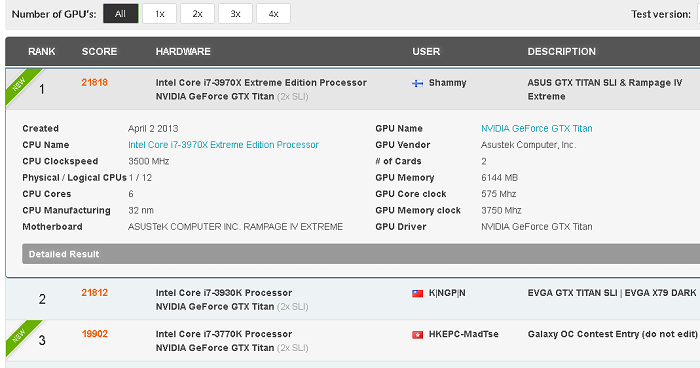Open score 21812 result
The image size is (700, 368).
95,293
